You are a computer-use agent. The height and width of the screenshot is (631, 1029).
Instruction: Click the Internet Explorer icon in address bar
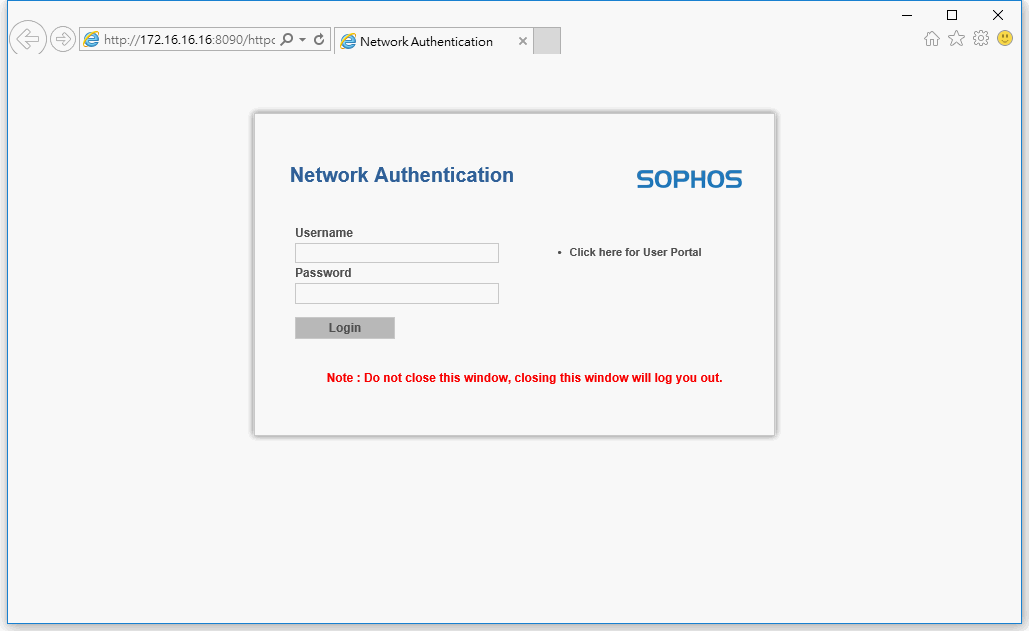[x=91, y=39]
